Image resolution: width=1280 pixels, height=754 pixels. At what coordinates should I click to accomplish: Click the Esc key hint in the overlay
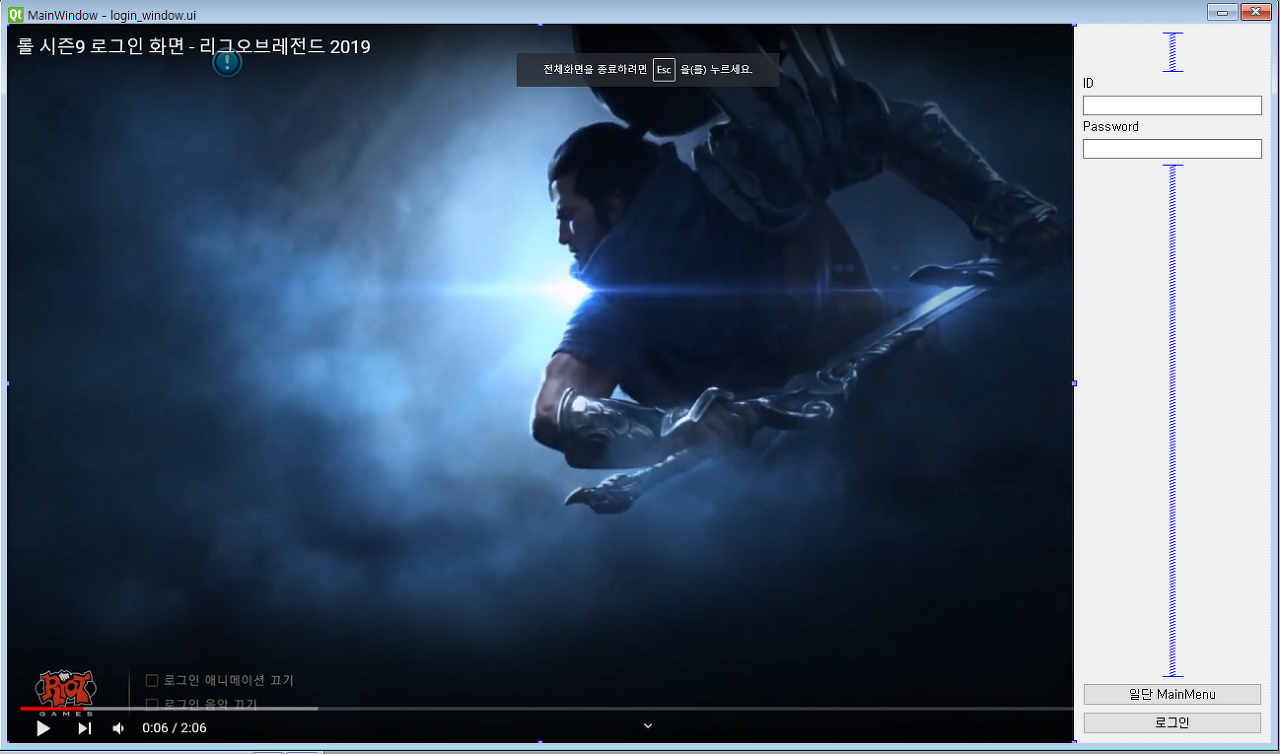(x=664, y=69)
